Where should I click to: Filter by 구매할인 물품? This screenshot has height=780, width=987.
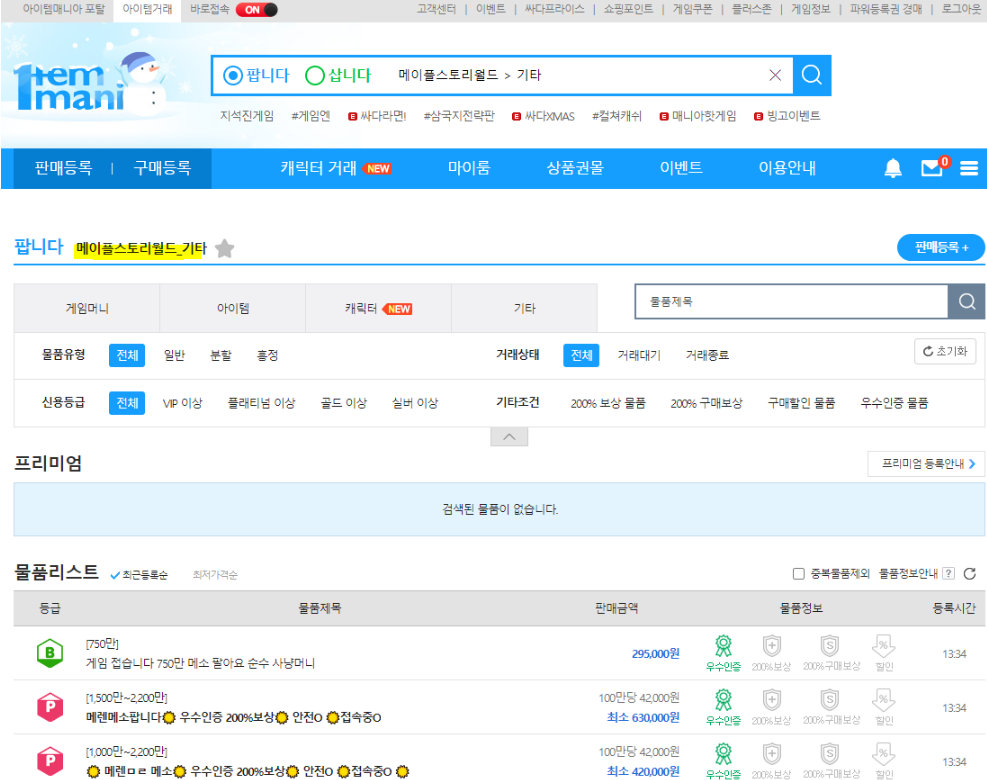tap(801, 403)
